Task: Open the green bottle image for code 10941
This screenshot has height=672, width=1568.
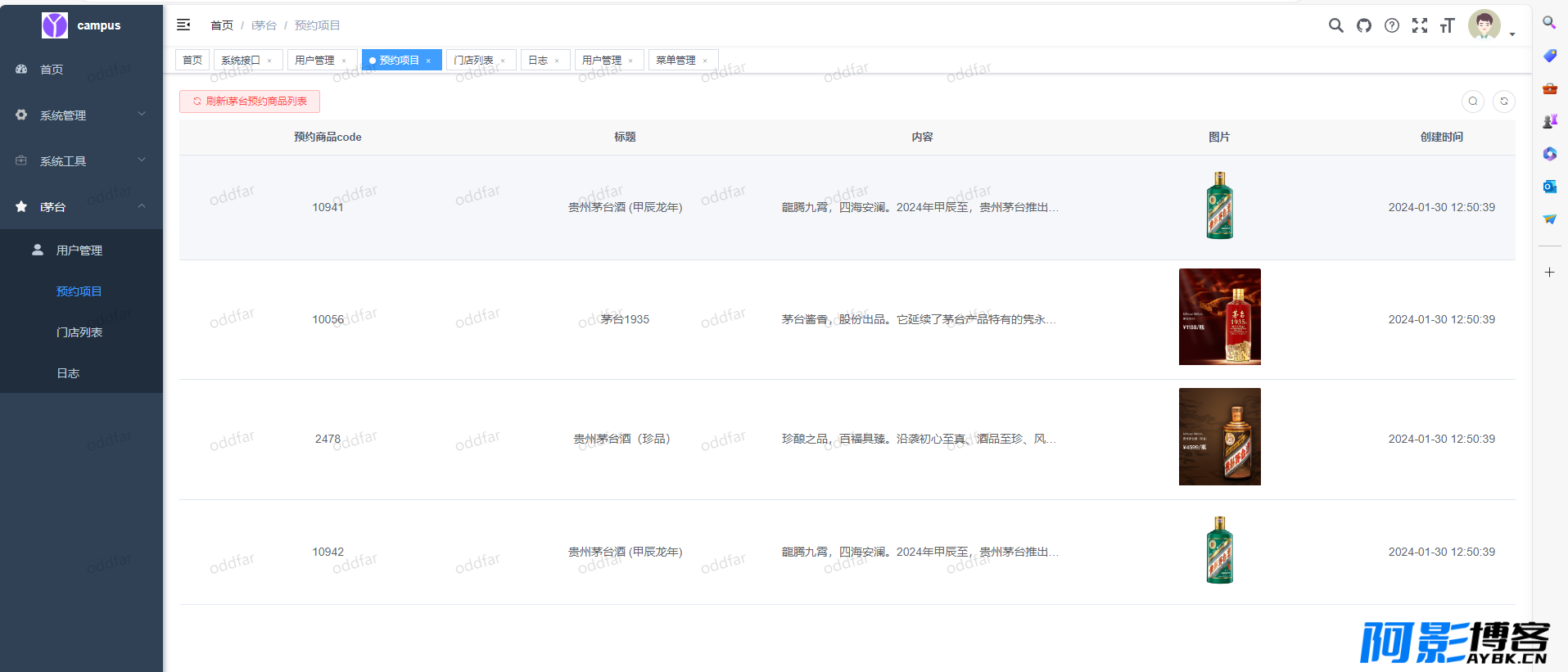Action: (1219, 205)
